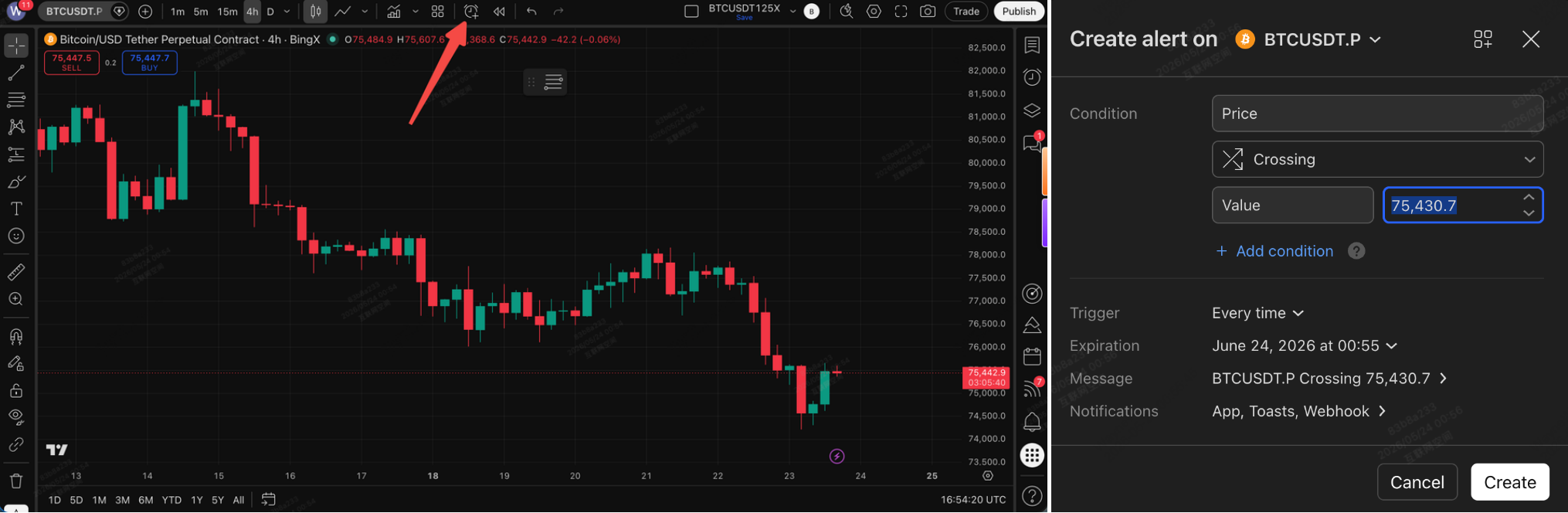Open the layout setup grid icon
The height and width of the screenshot is (513, 1568).
(x=438, y=12)
